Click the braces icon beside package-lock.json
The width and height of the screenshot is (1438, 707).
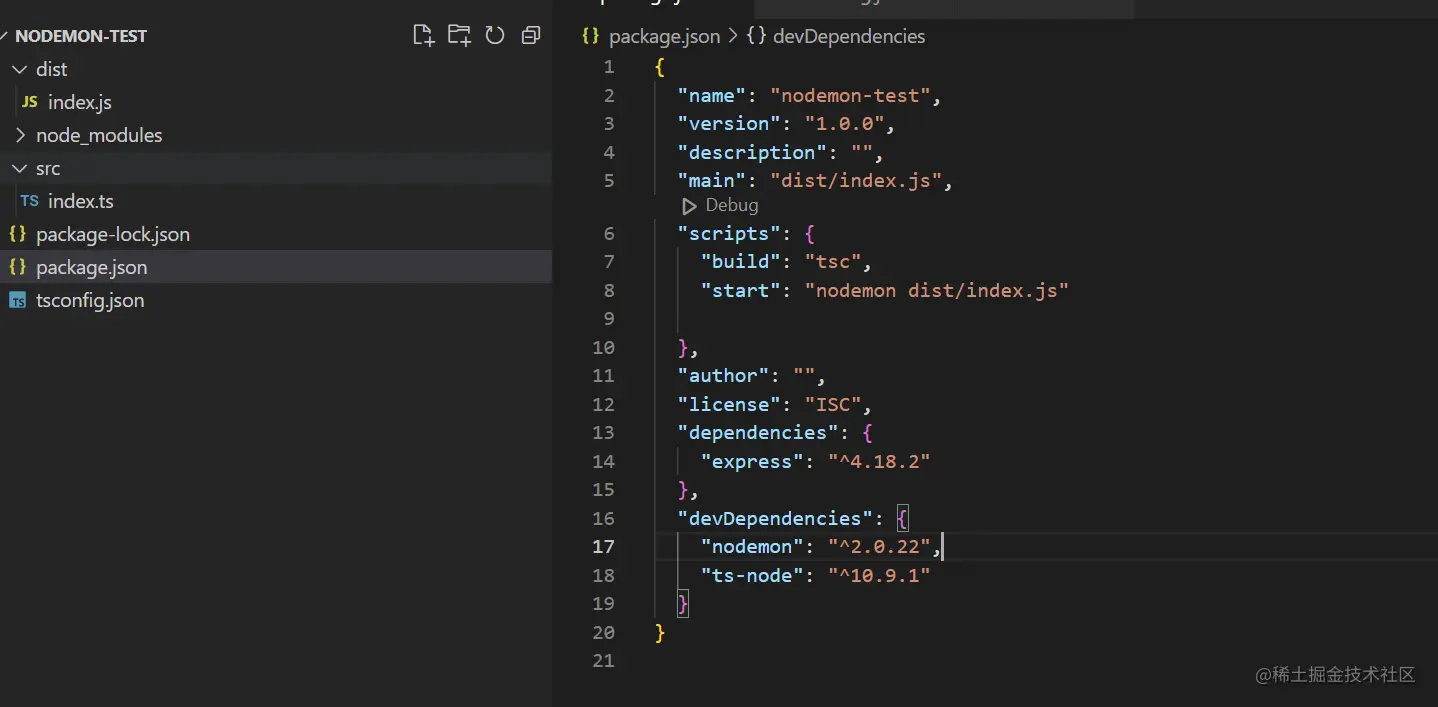coord(17,234)
